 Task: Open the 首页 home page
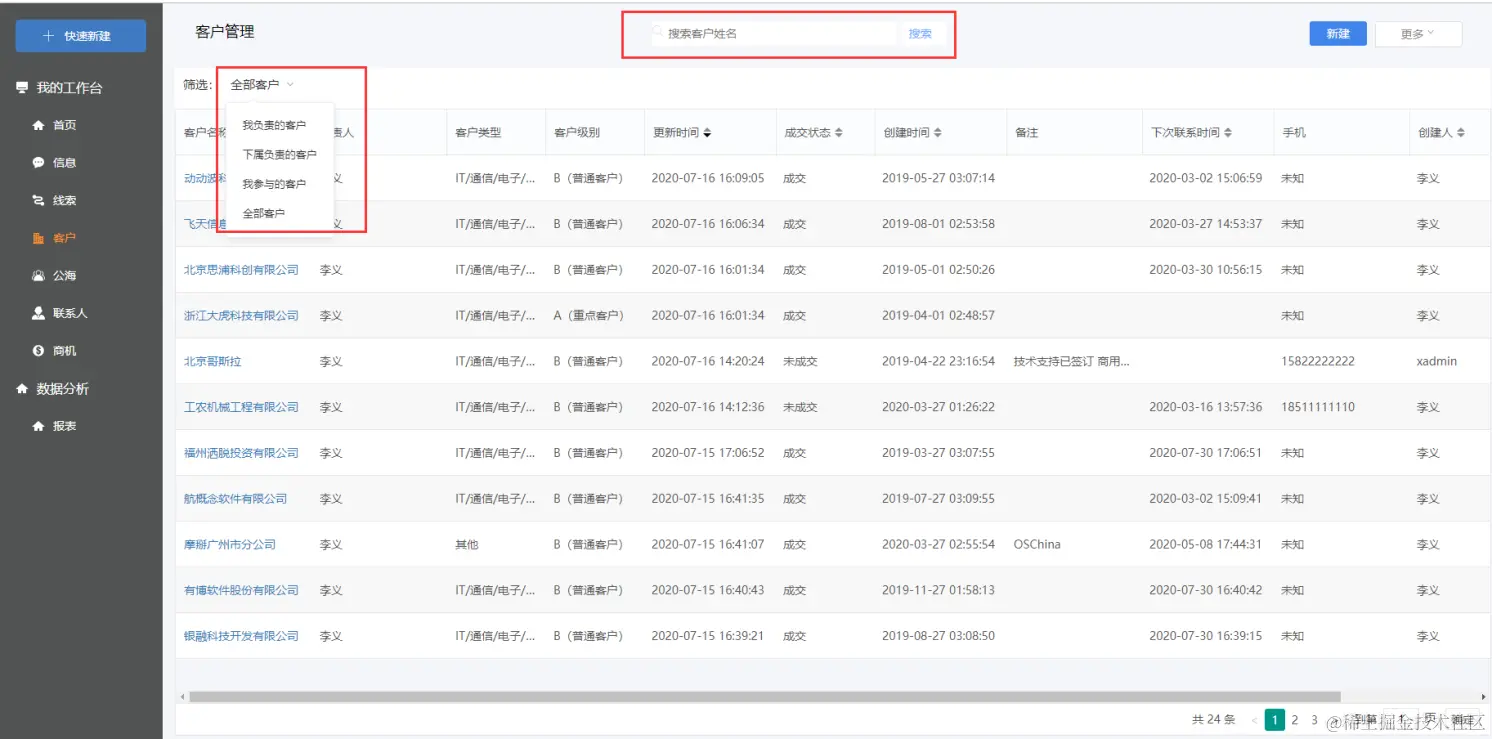[x=65, y=125]
